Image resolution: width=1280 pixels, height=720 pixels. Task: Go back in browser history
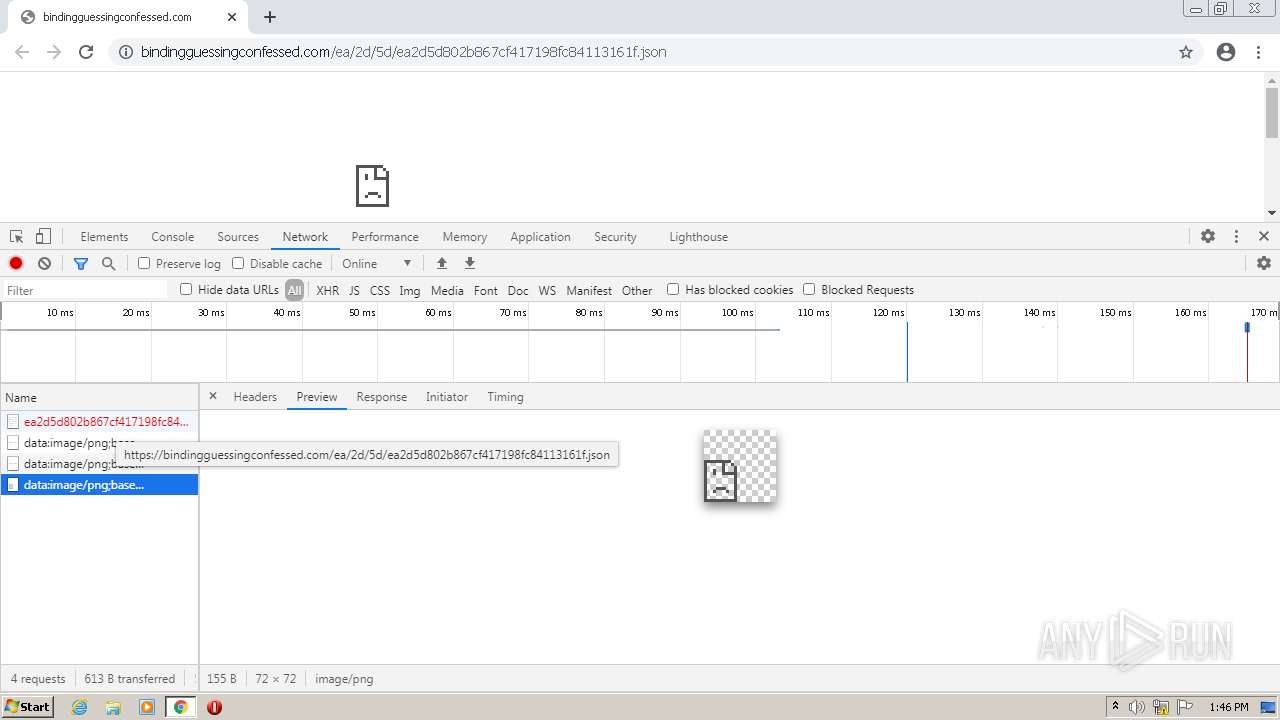[x=22, y=52]
